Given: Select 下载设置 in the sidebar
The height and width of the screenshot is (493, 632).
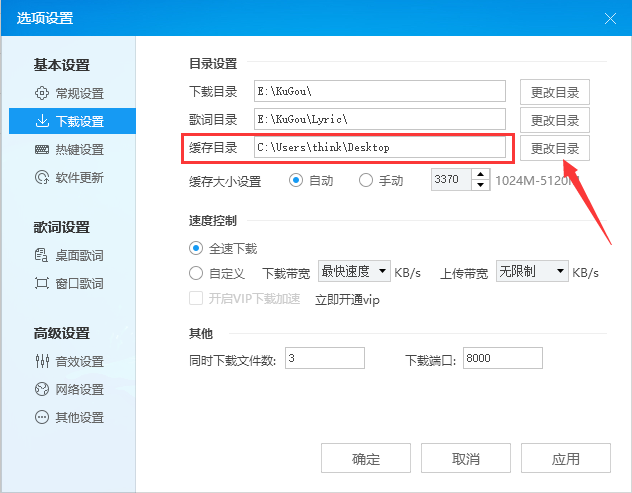Looking at the screenshot, I should click(x=72, y=121).
